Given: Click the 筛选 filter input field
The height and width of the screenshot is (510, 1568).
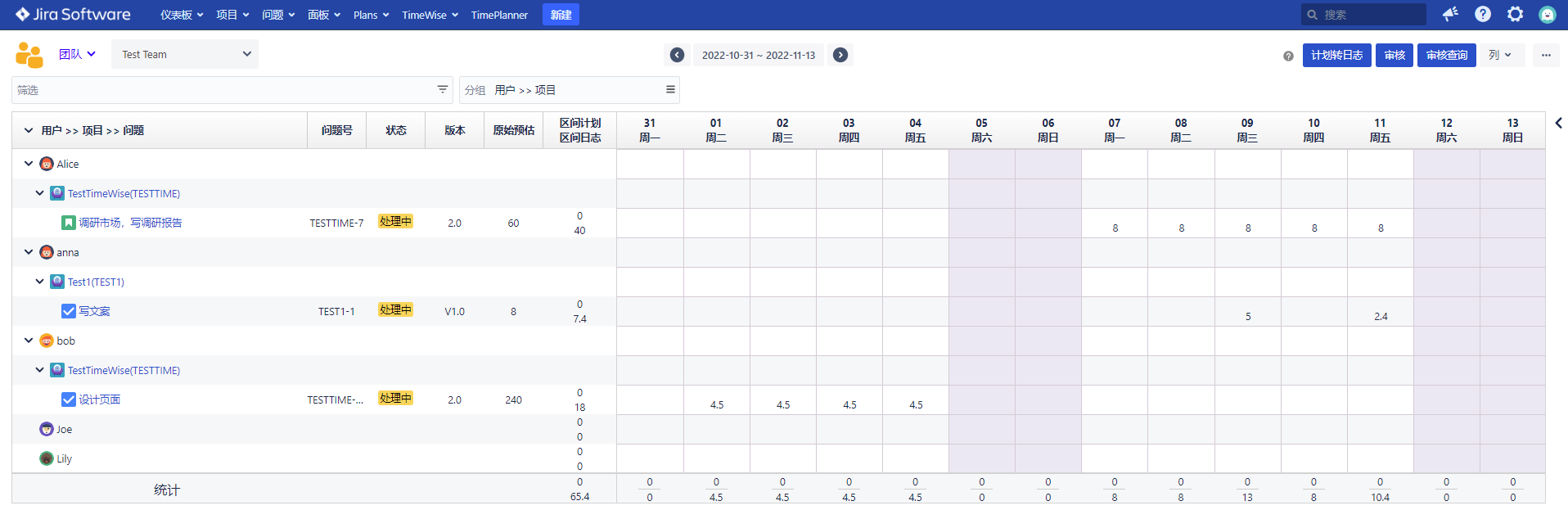Looking at the screenshot, I should click(221, 90).
